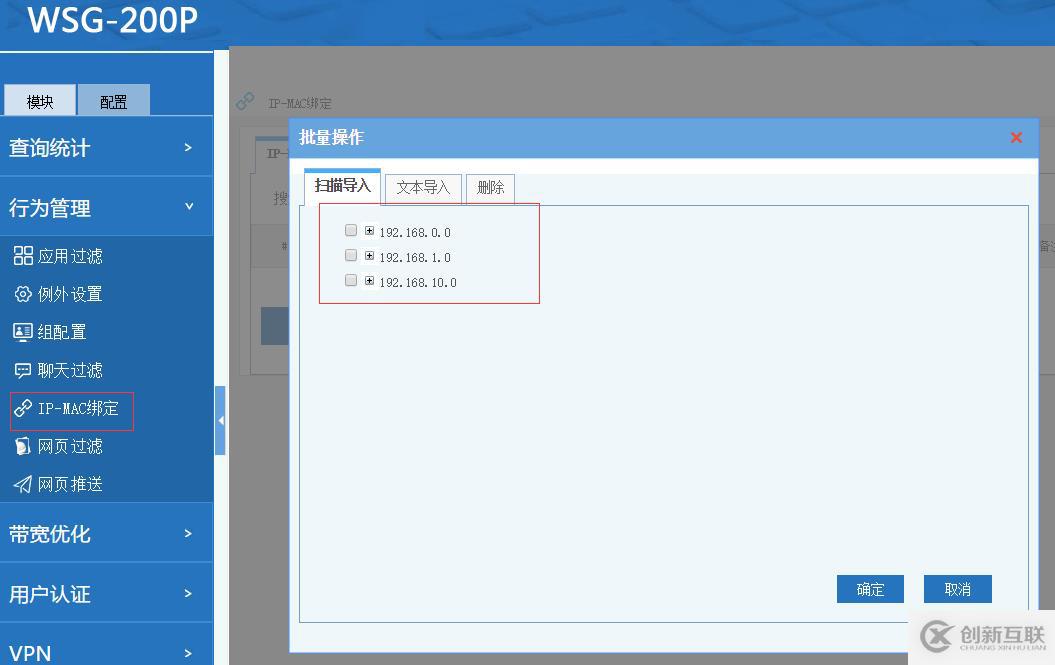Open 应用过滤 menu entry
Image resolution: width=1055 pixels, height=665 pixels.
(70, 256)
